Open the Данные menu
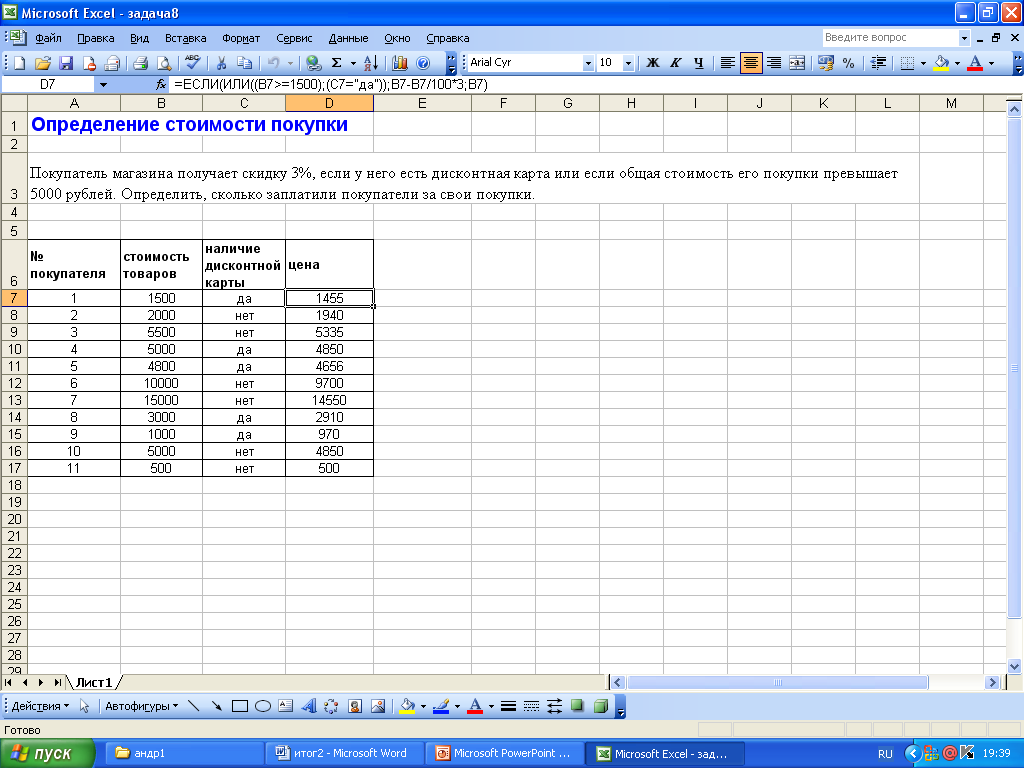Image resolution: width=1024 pixels, height=768 pixels. 348,38
